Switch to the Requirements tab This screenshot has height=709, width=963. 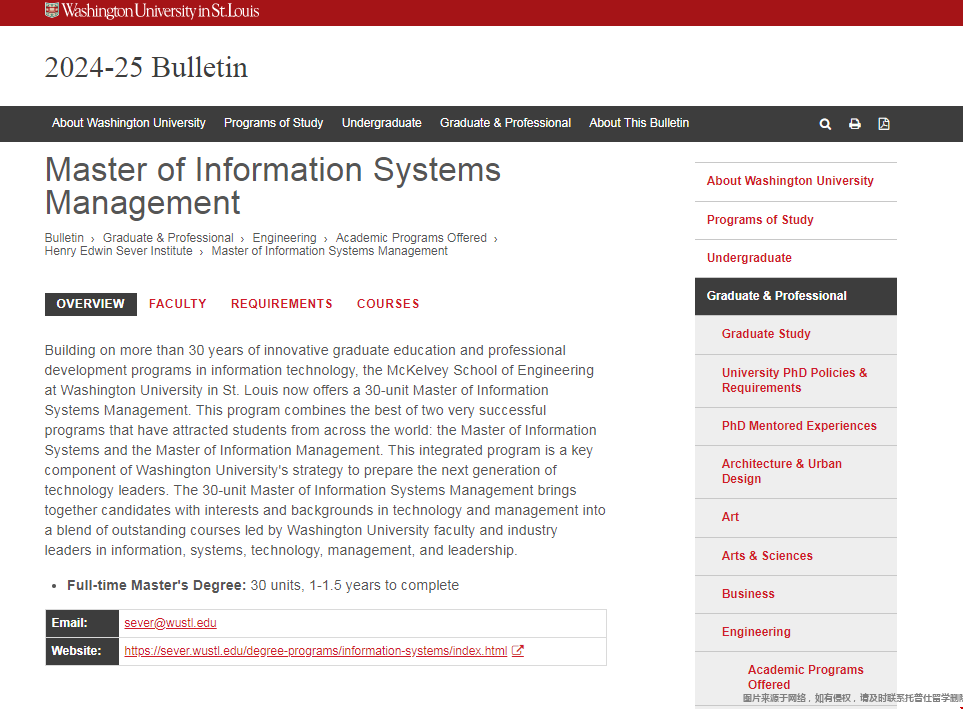pyautogui.click(x=281, y=304)
